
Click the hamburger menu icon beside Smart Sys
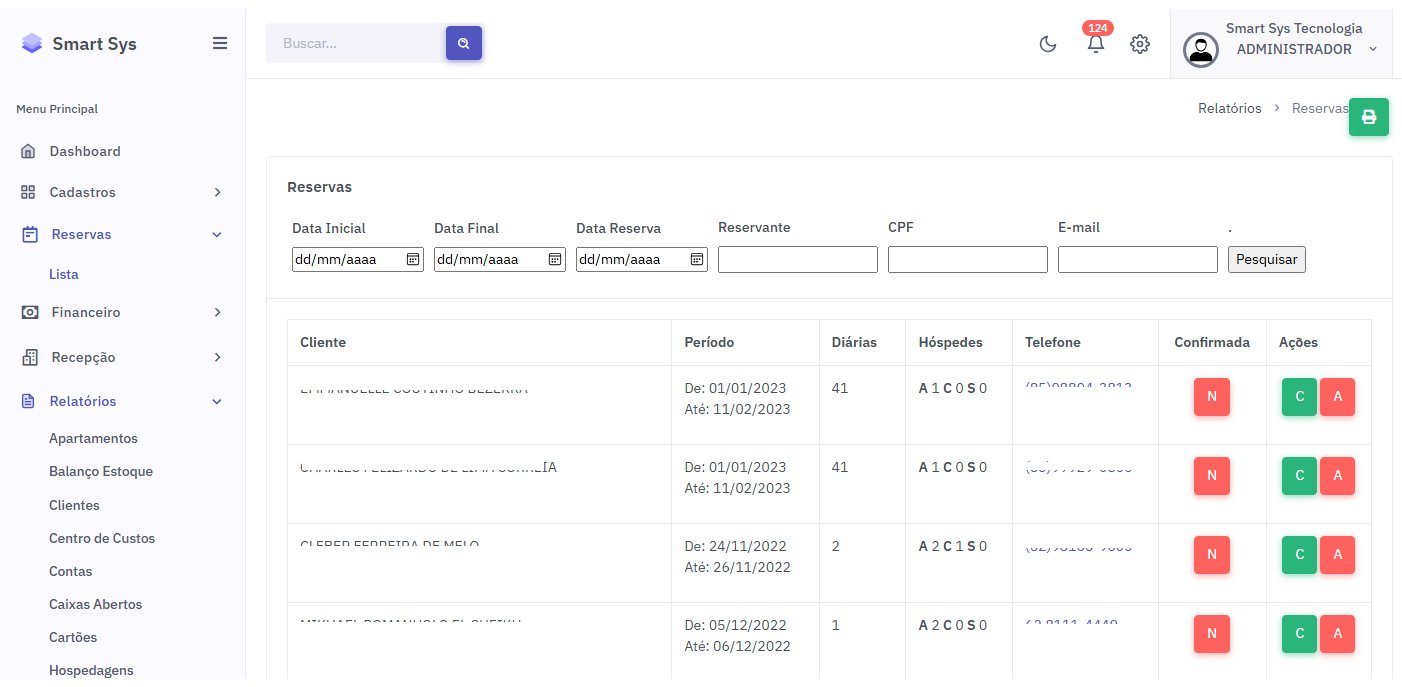tap(220, 43)
